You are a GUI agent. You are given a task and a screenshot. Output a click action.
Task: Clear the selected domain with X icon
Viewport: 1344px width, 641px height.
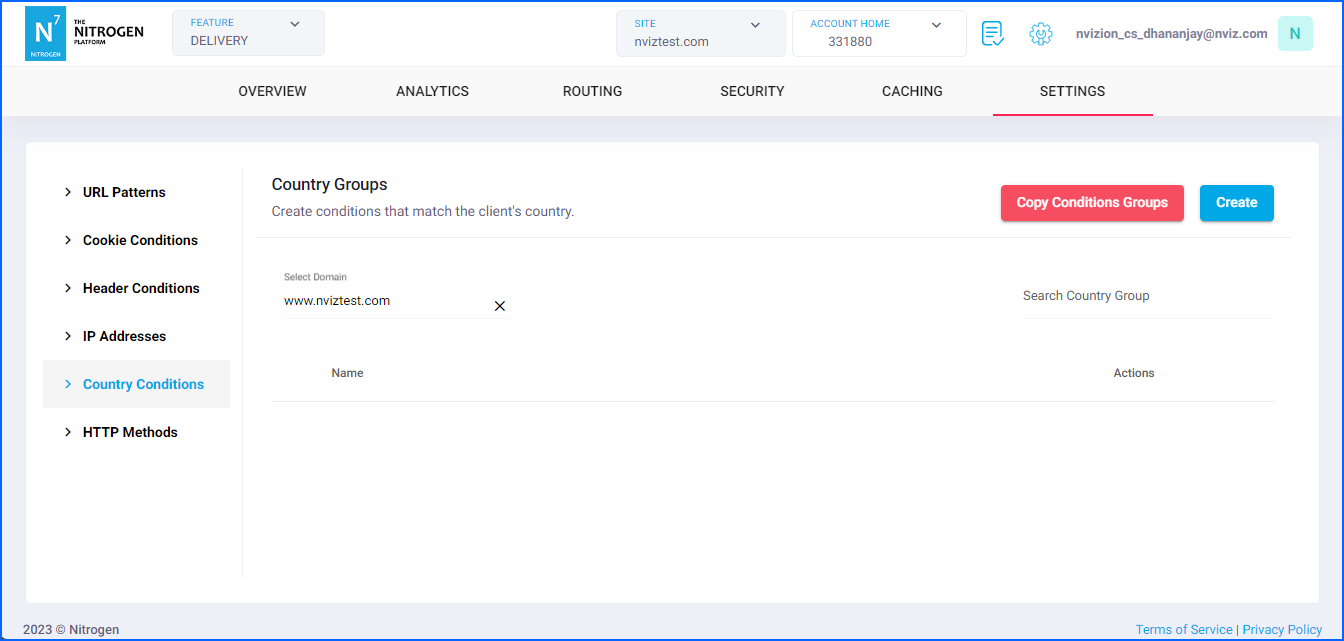(x=500, y=306)
